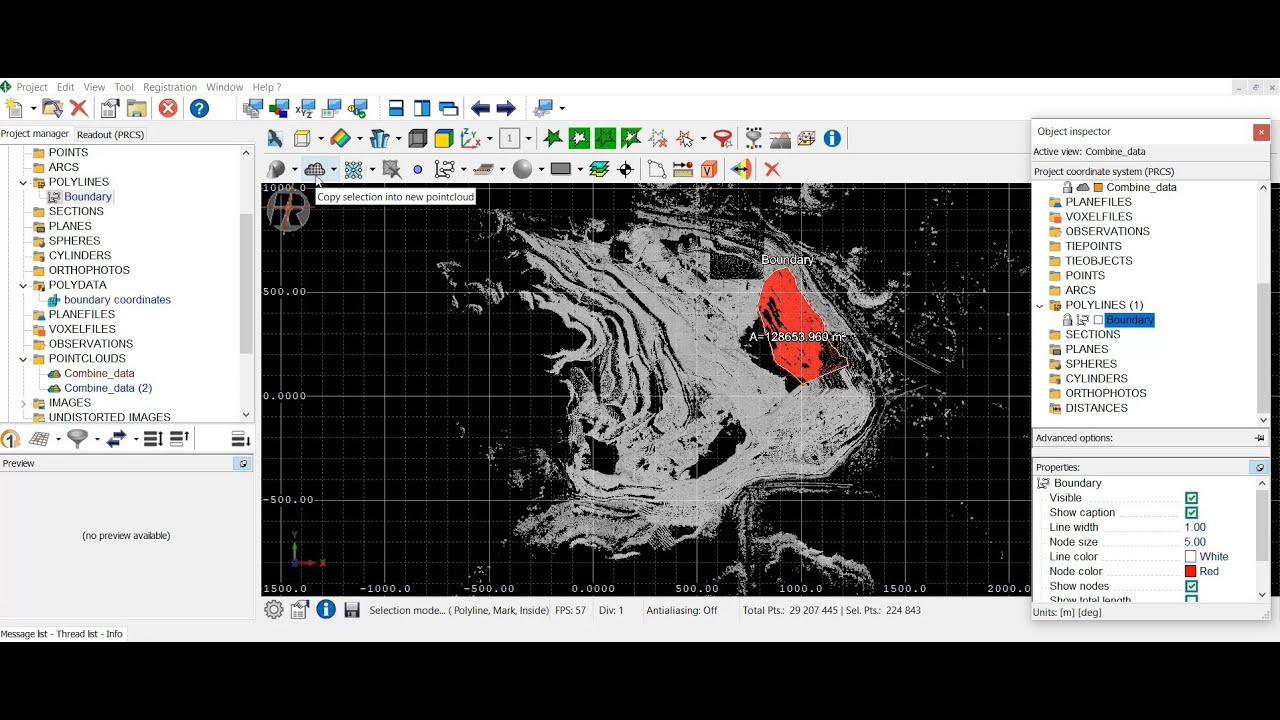
Task: Check the Boundary visibility box in Object inspector
Action: point(1098,320)
